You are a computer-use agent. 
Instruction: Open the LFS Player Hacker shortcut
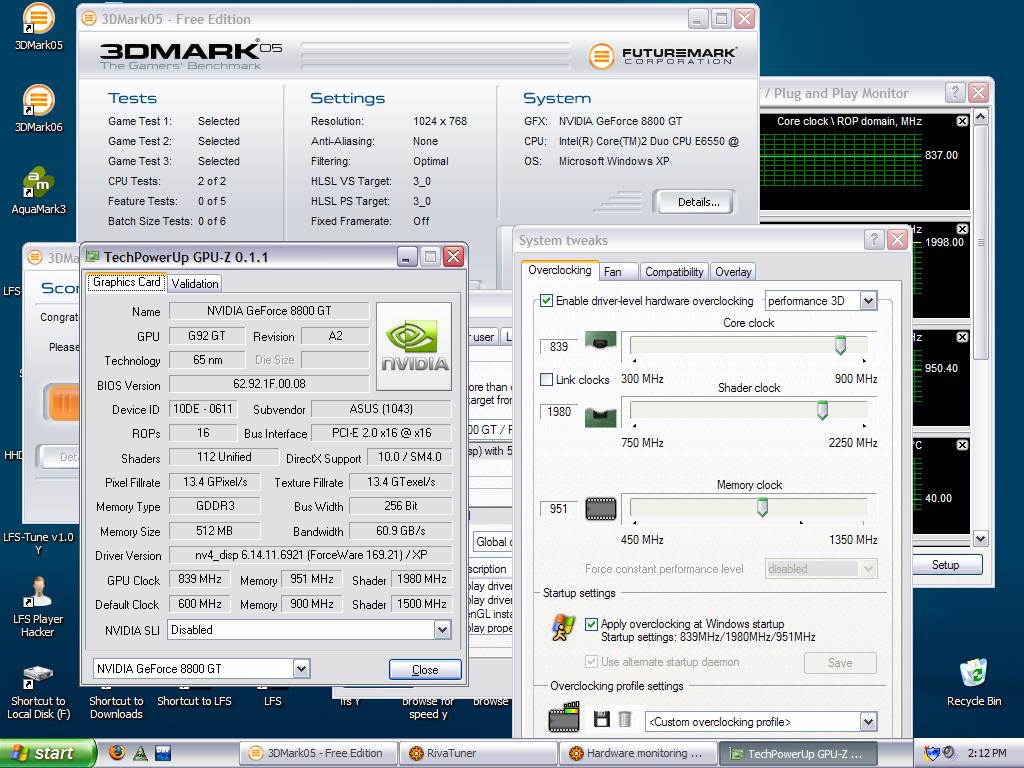tap(38, 607)
